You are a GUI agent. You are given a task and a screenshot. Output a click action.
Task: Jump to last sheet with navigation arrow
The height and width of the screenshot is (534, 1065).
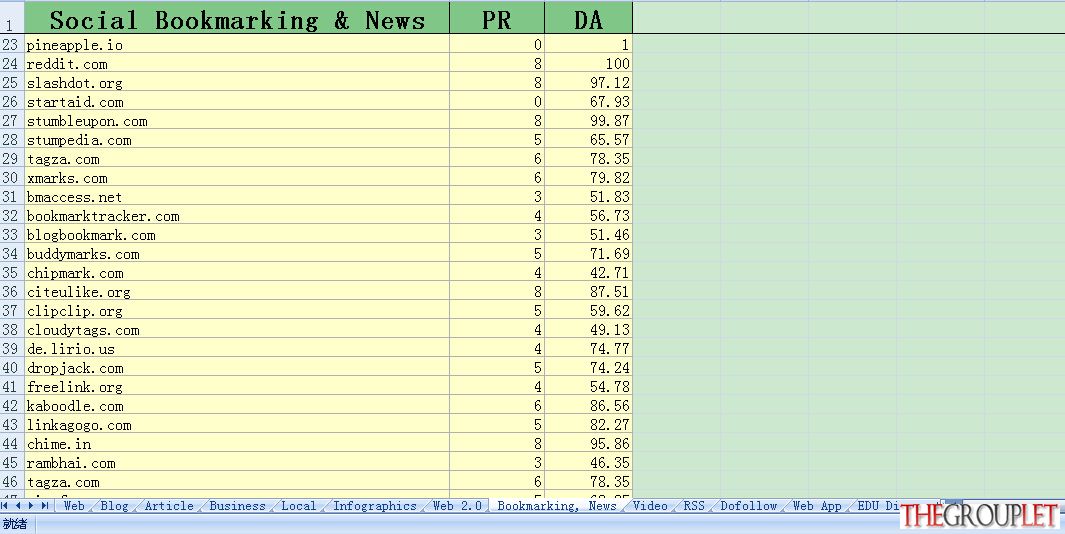pos(45,505)
